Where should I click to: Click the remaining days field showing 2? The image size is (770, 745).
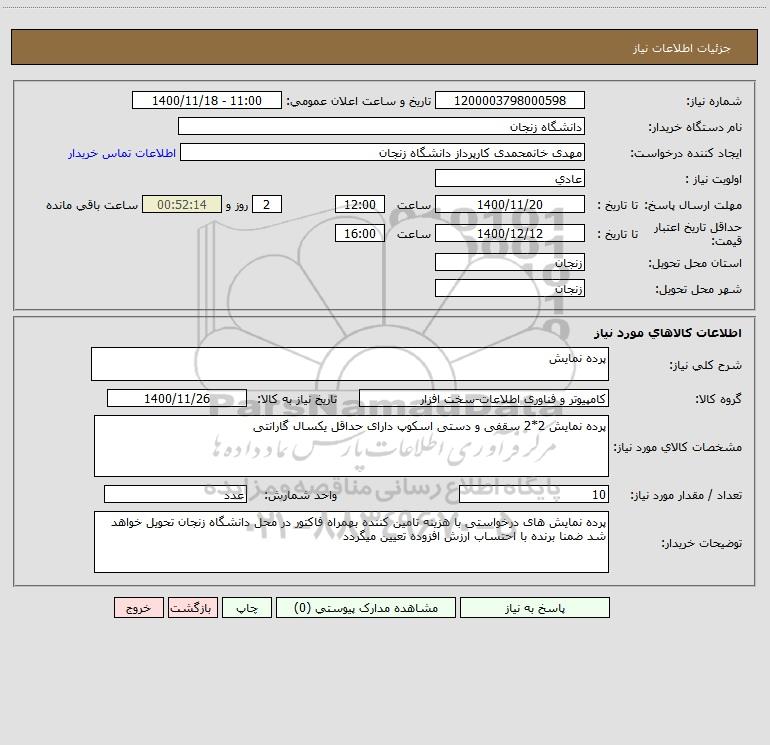tap(267, 204)
